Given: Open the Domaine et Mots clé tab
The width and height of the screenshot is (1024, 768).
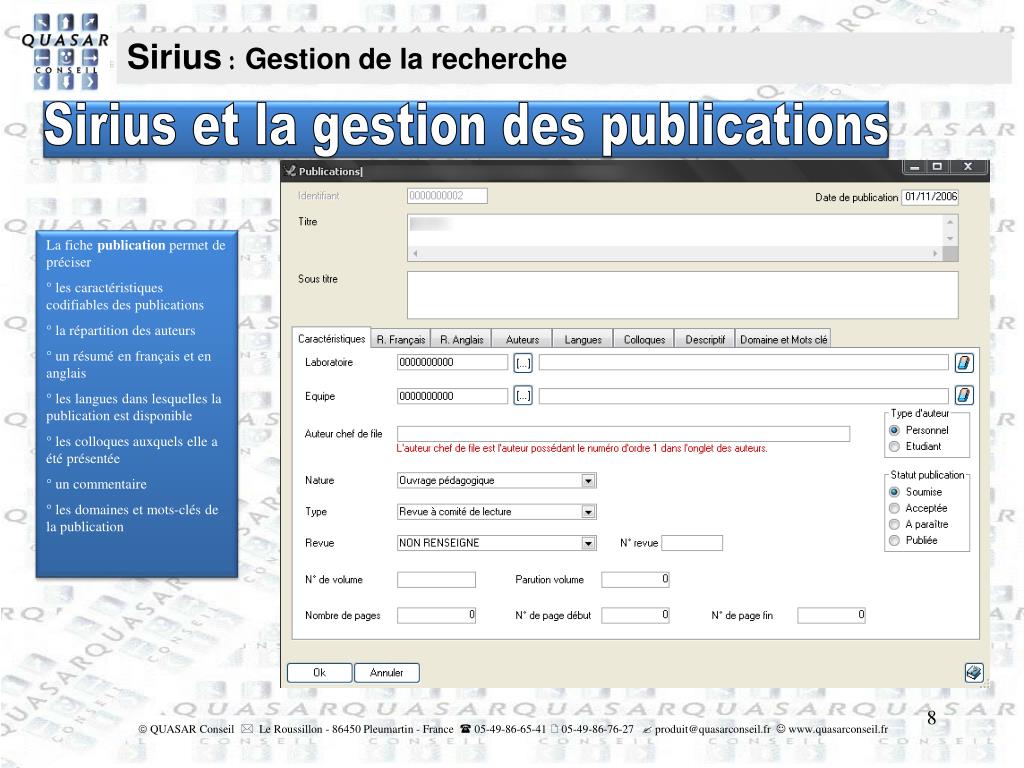Looking at the screenshot, I should tap(783, 340).
